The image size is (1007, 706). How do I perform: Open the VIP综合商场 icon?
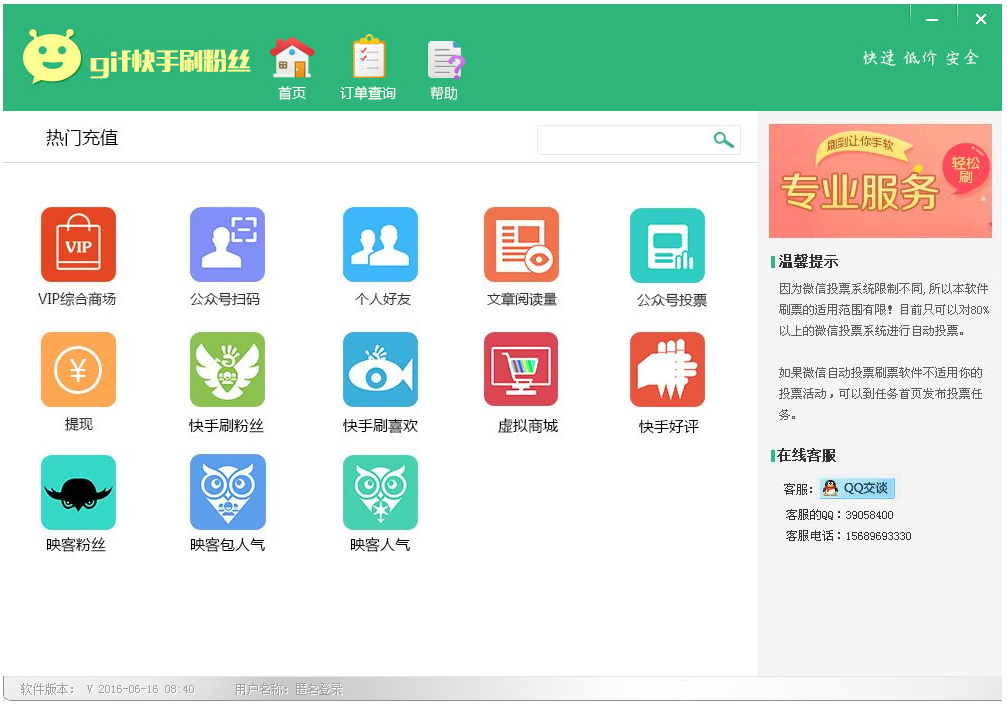click(78, 245)
